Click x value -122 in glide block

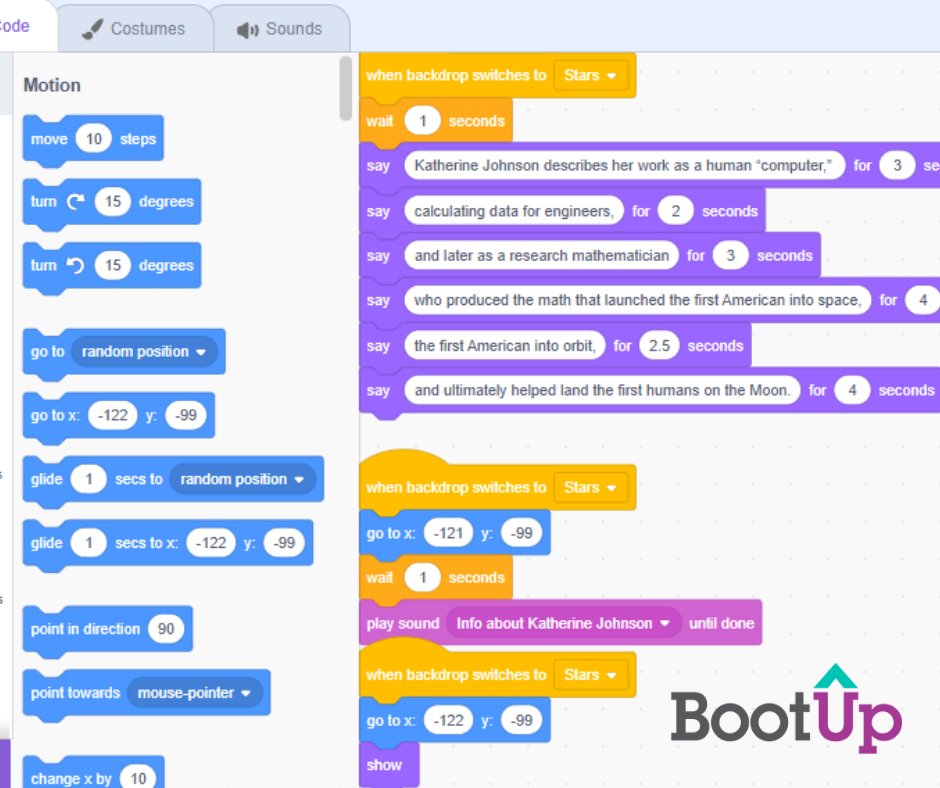point(211,543)
